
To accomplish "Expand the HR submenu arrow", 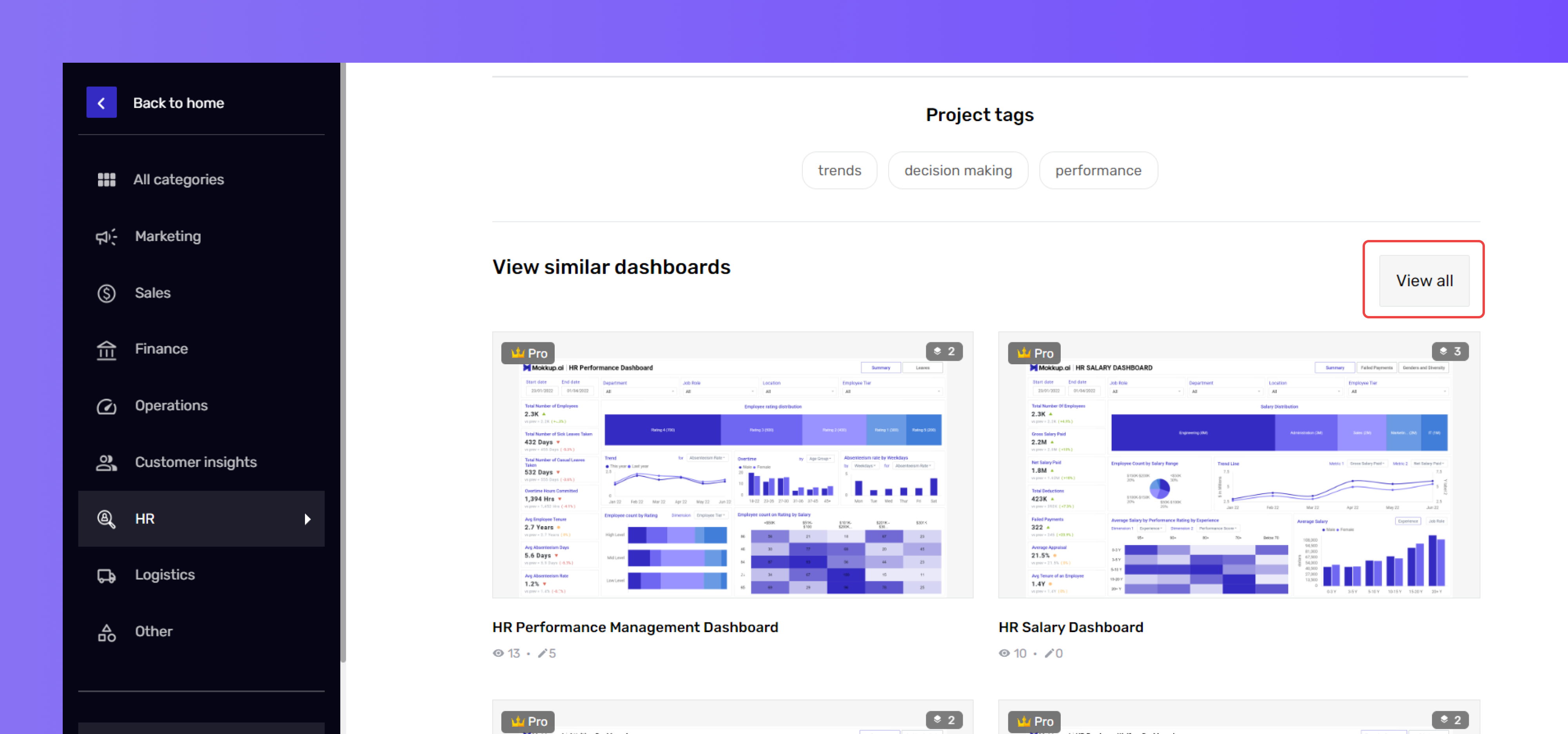I will 307,519.
